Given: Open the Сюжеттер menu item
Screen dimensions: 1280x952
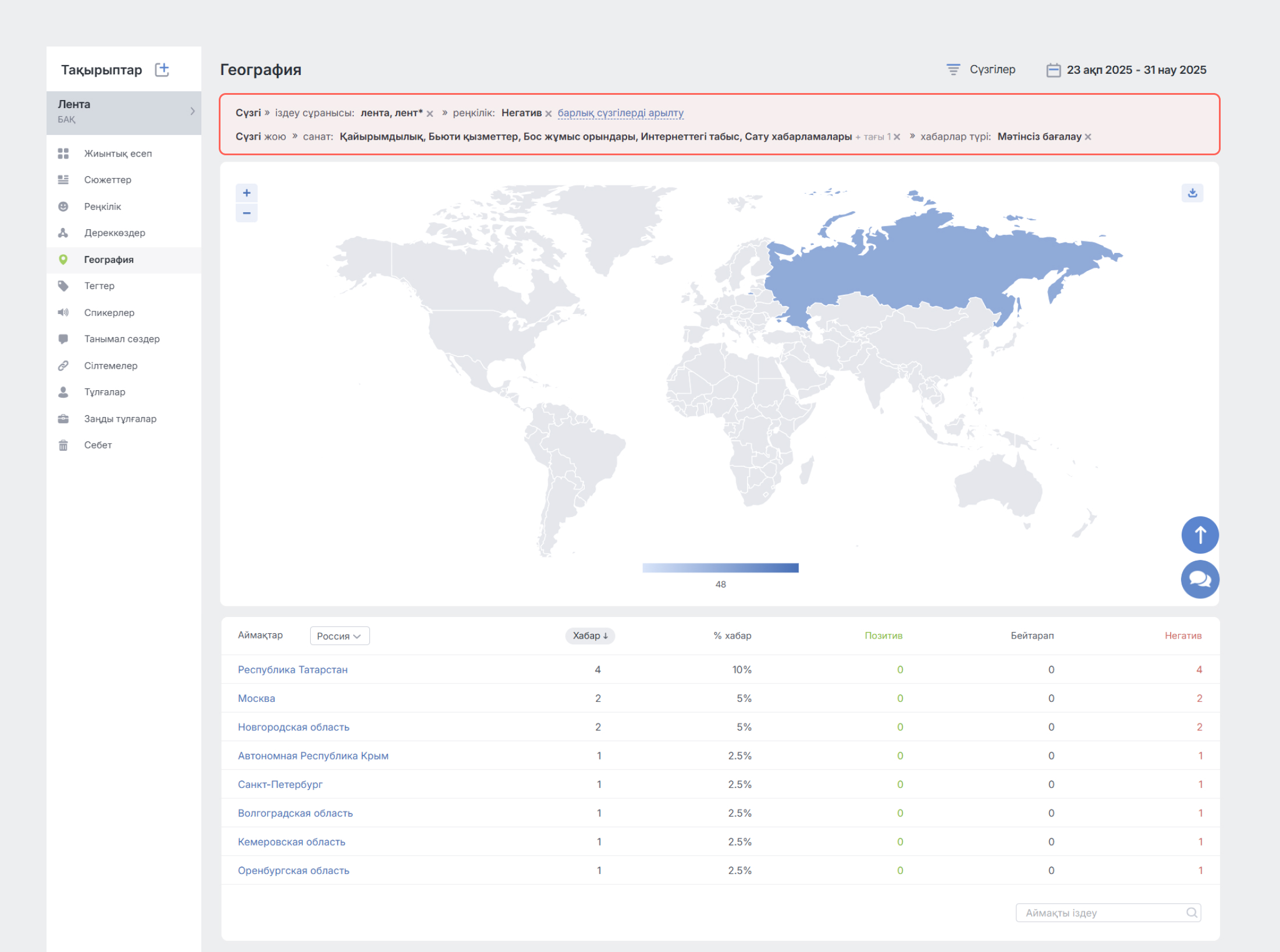Looking at the screenshot, I should (108, 180).
